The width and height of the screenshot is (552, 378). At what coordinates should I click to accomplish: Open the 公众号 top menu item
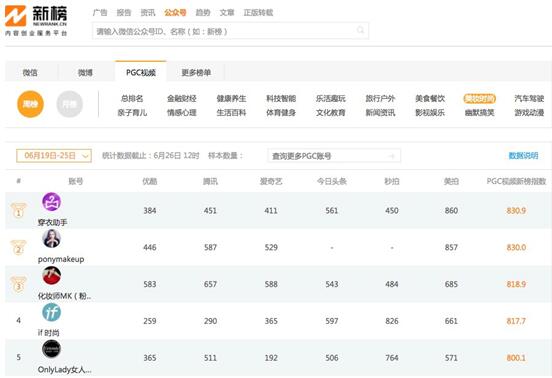(x=175, y=13)
